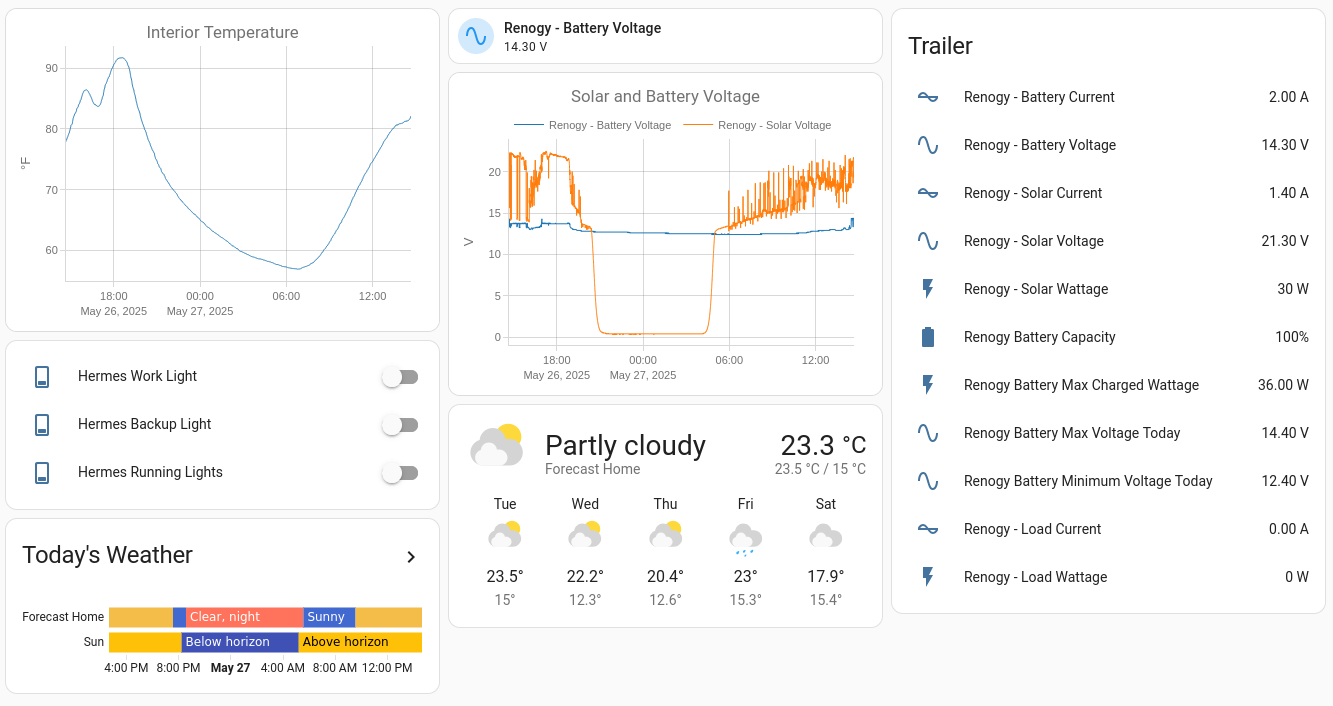
Task: Open the Renogy Battery Capacity row label
Action: pos(1040,337)
